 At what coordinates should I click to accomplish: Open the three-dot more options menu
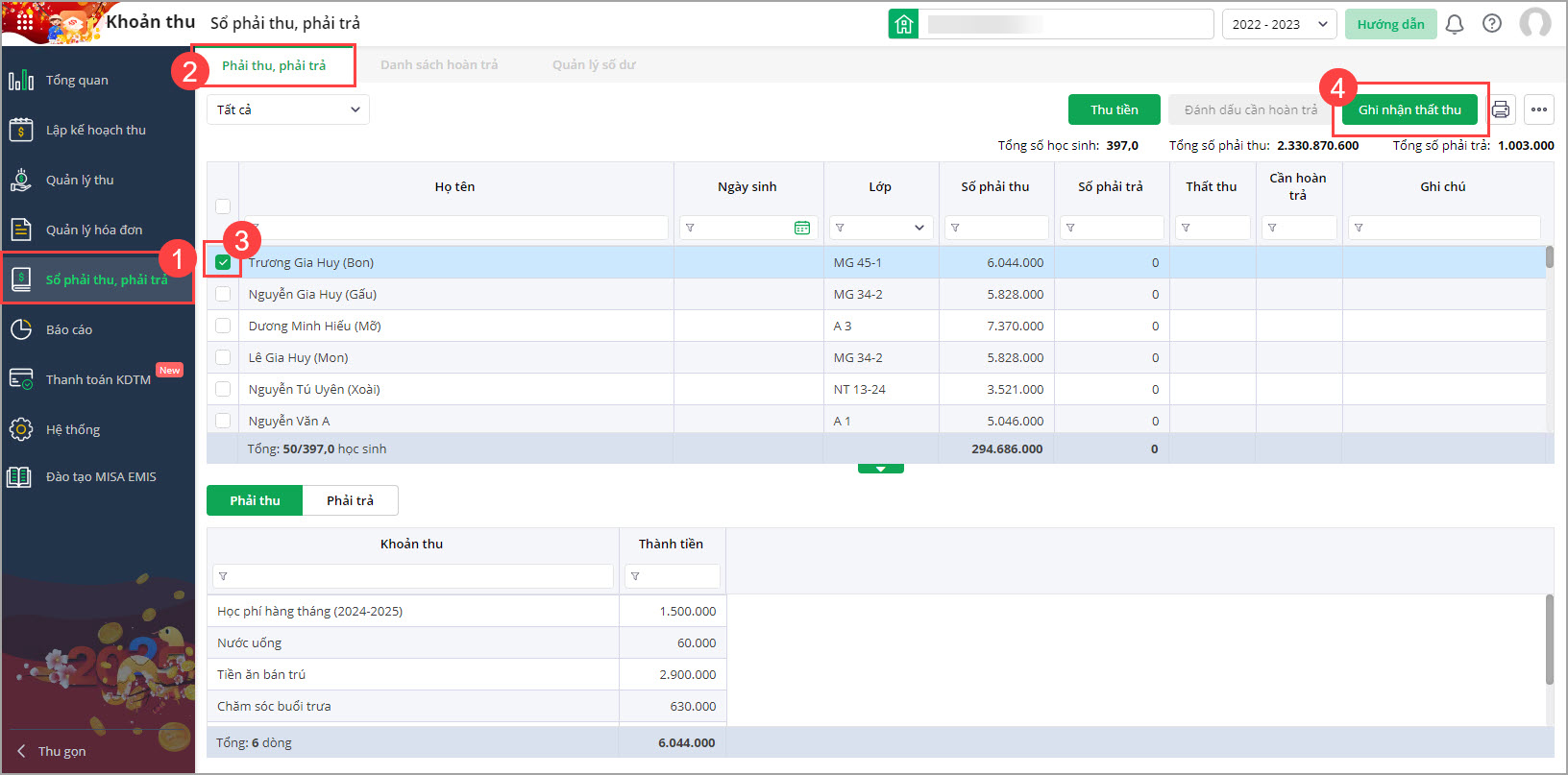[x=1539, y=109]
